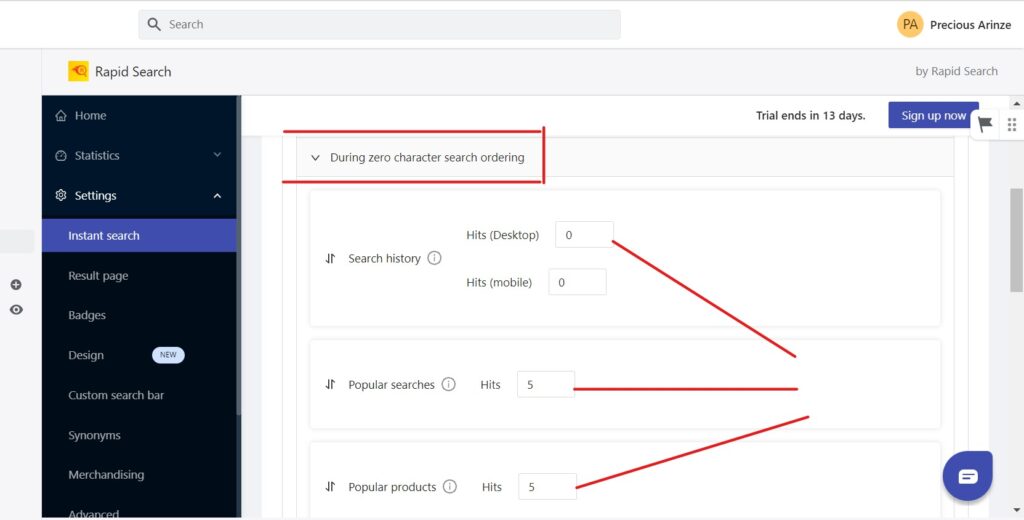Viewport: 1024px width, 520px height.
Task: Open the chat support bubble
Action: (968, 476)
